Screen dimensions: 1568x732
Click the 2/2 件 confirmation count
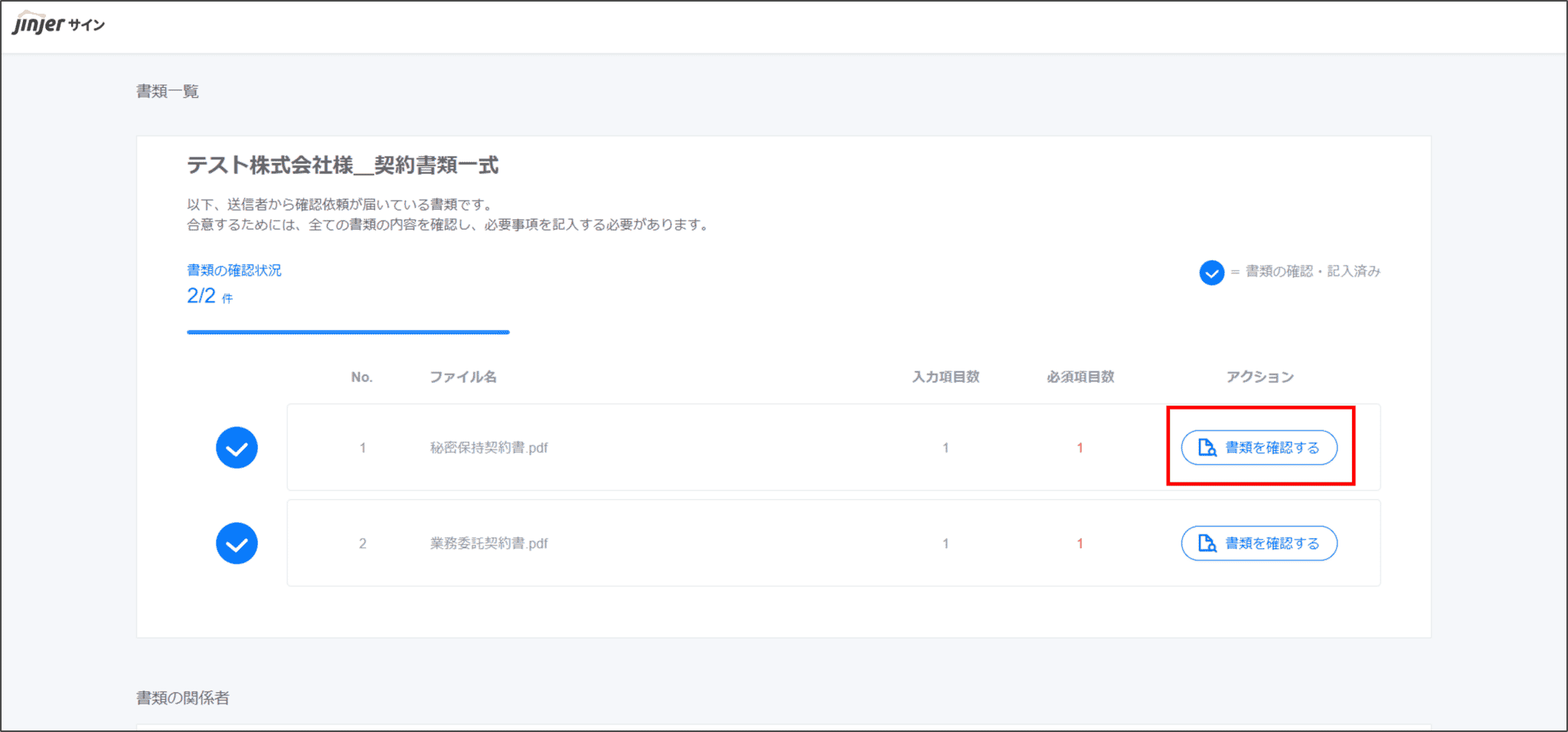[x=209, y=296]
